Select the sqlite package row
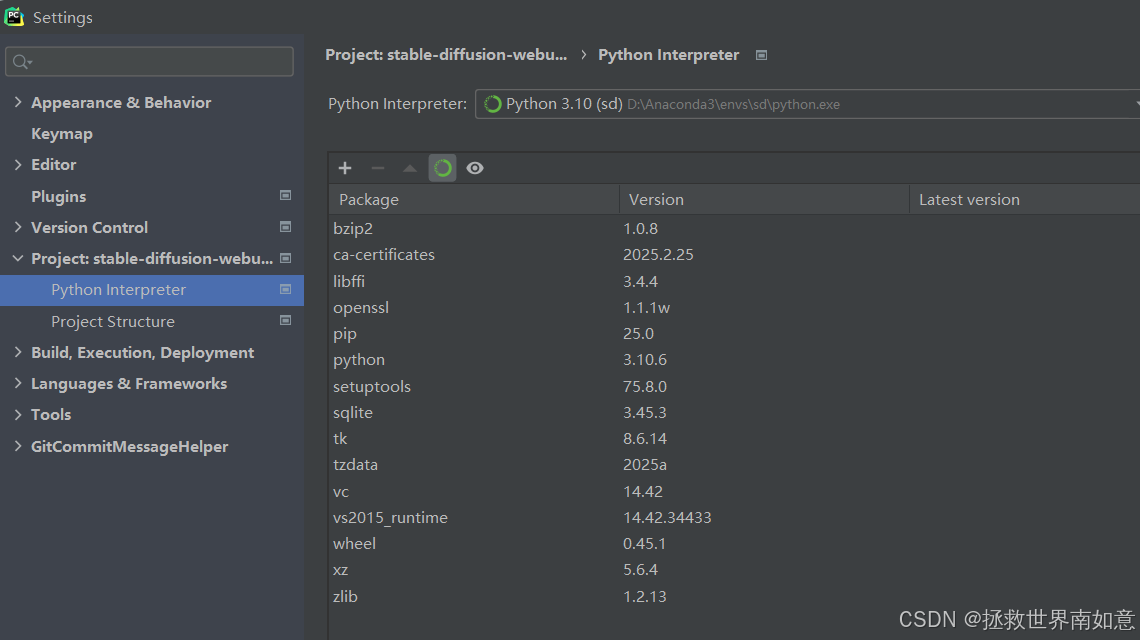The height and width of the screenshot is (640, 1140). pyautogui.click(x=734, y=412)
